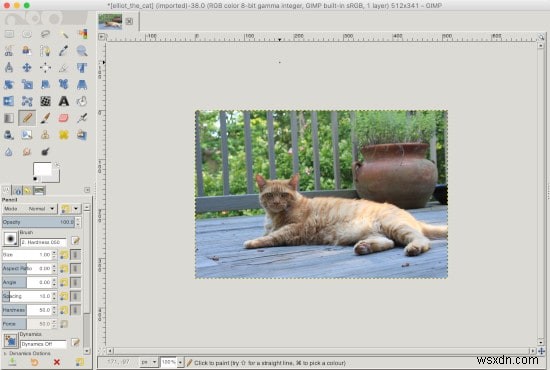Select the Fuzzy Select wand tool
Viewport: 550px width, 370px height.
coord(64,34)
